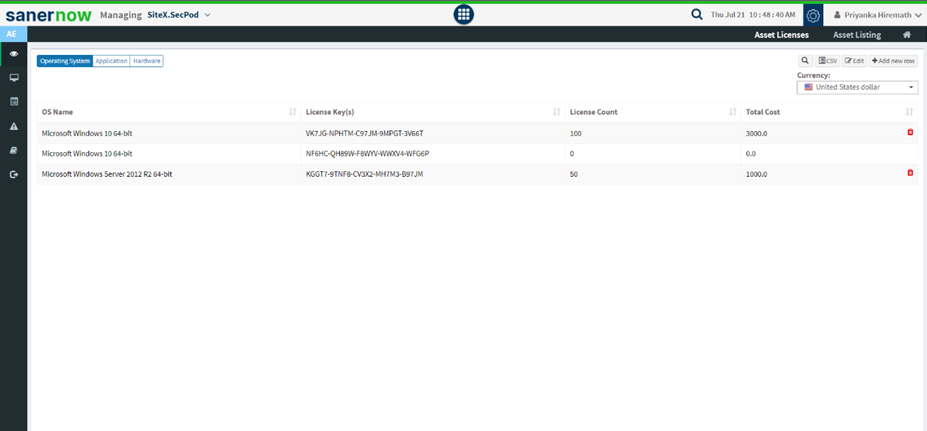Viewport: 927px width, 431px height.
Task: Open Asset Listing in the navigation bar
Action: coord(857,35)
